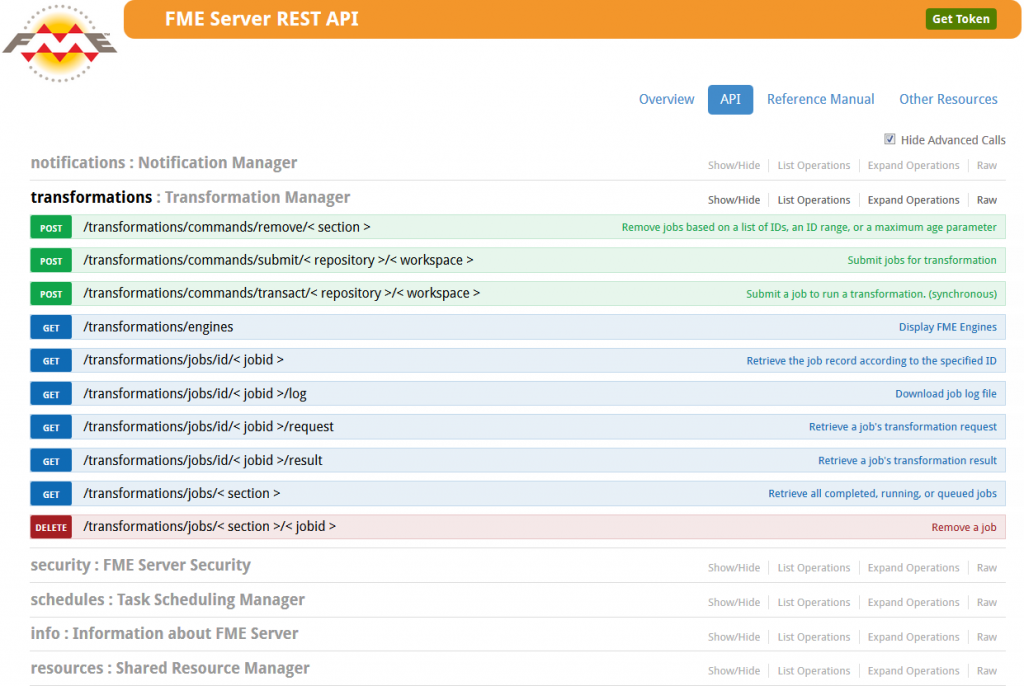
Task: Click GET badge for jobs/<section>
Action: (51, 494)
